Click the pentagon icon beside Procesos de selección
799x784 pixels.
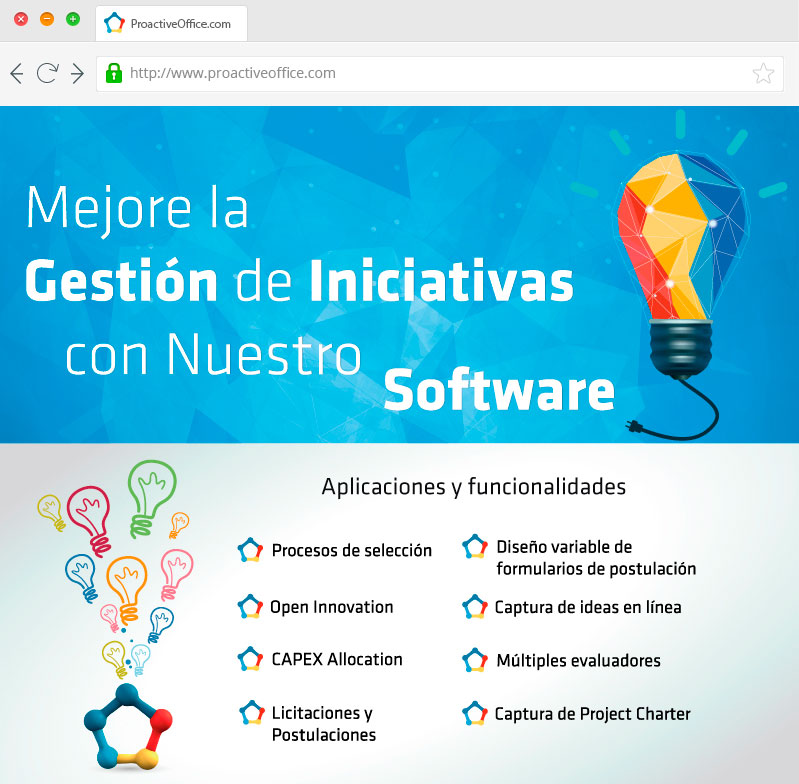coord(250,550)
